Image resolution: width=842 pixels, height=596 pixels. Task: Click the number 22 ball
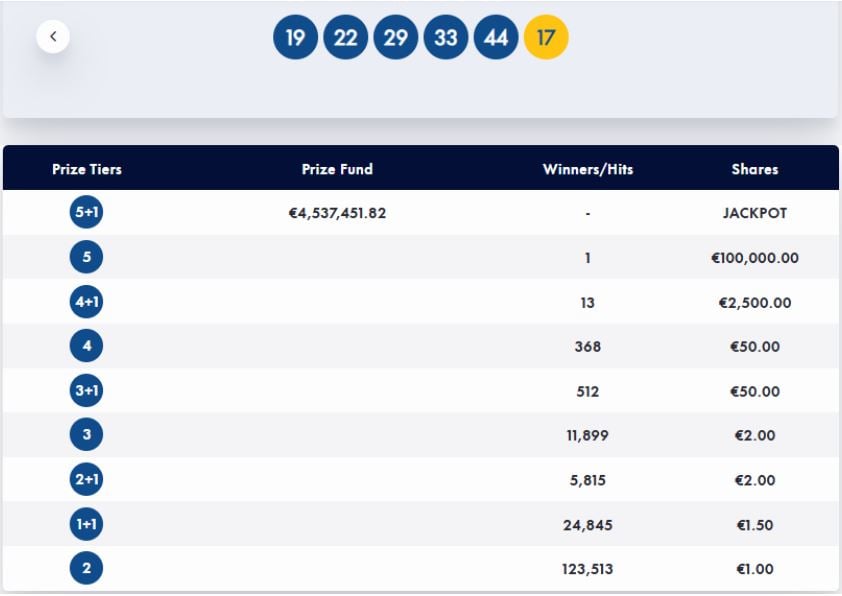pos(345,38)
